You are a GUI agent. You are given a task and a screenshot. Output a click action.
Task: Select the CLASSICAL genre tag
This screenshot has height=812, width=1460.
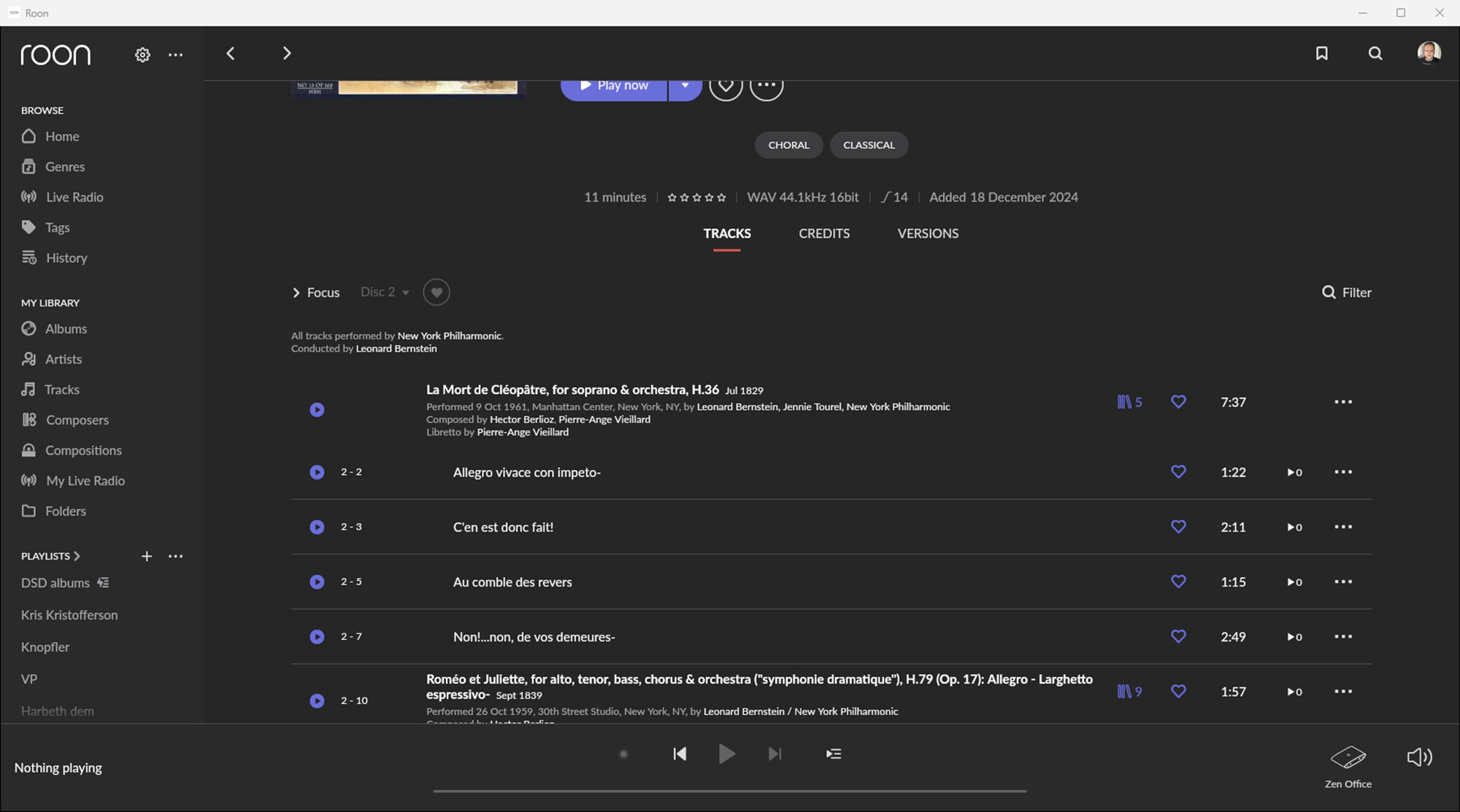pos(869,145)
